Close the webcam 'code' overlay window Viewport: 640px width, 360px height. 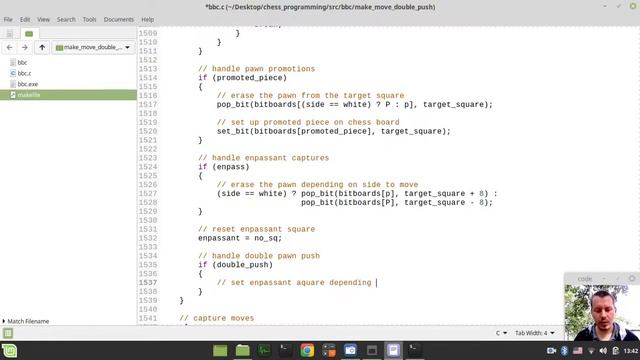pyautogui.click(x=632, y=278)
